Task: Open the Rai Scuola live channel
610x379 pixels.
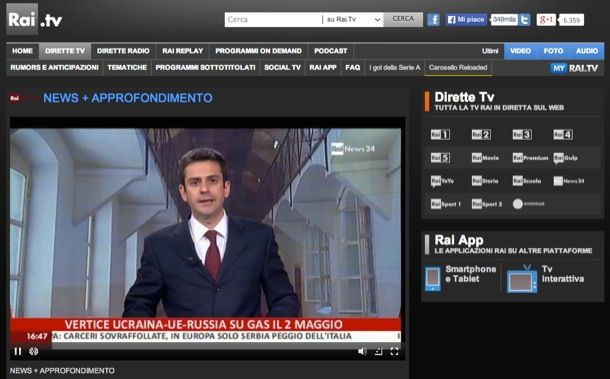Action: click(x=527, y=181)
